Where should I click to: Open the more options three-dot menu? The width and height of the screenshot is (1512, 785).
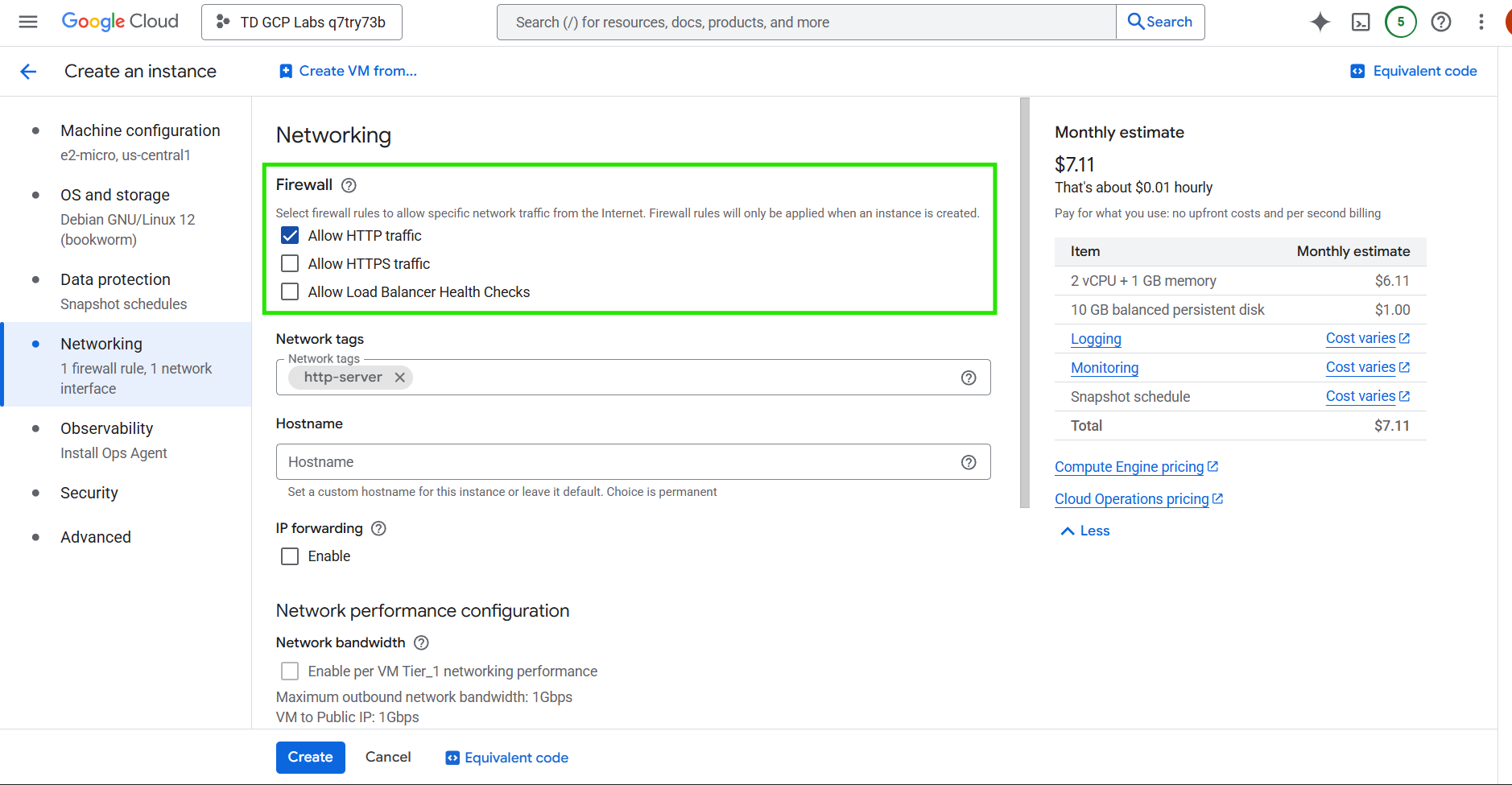(1481, 22)
